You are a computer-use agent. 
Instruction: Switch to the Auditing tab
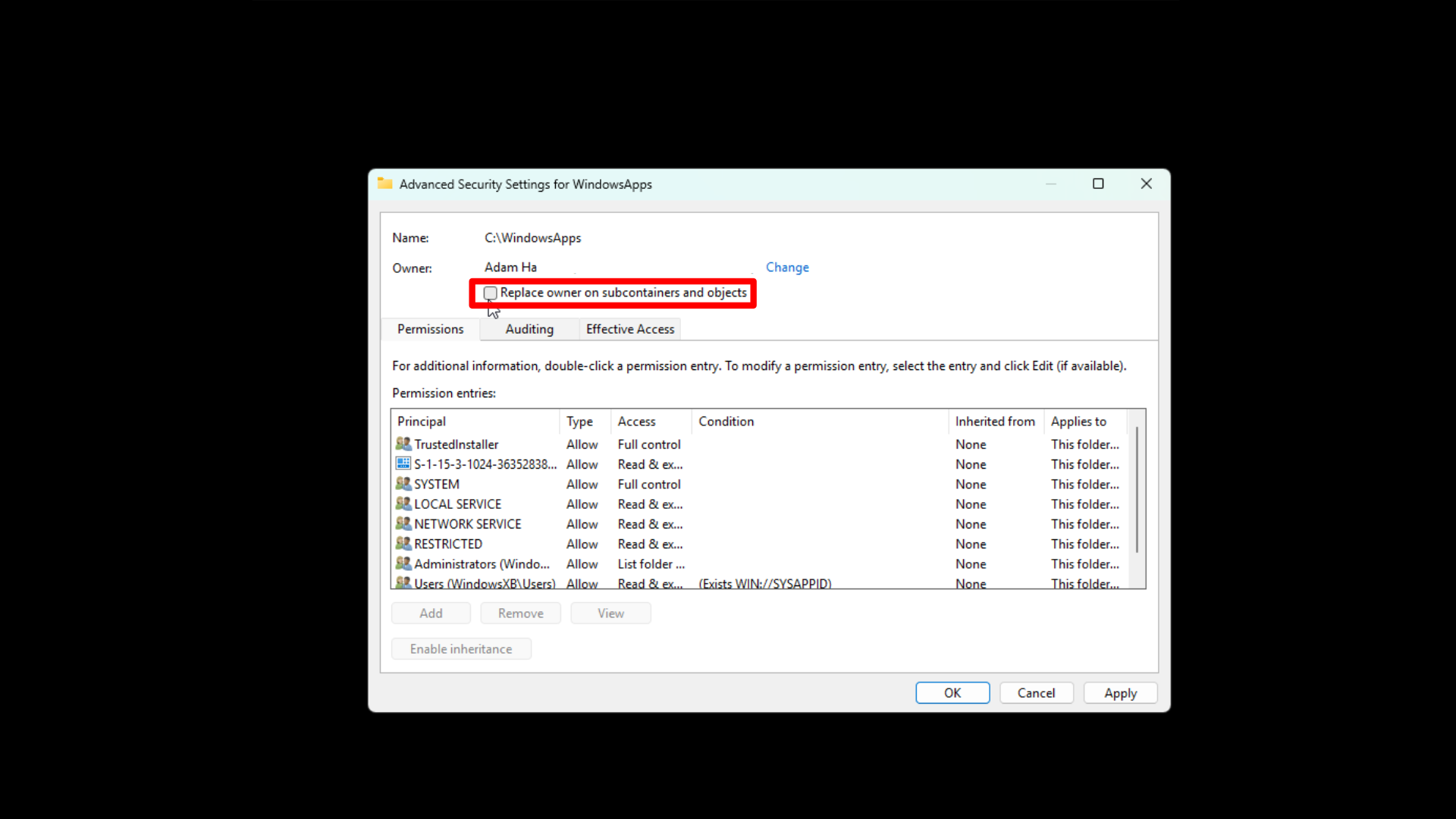(529, 328)
